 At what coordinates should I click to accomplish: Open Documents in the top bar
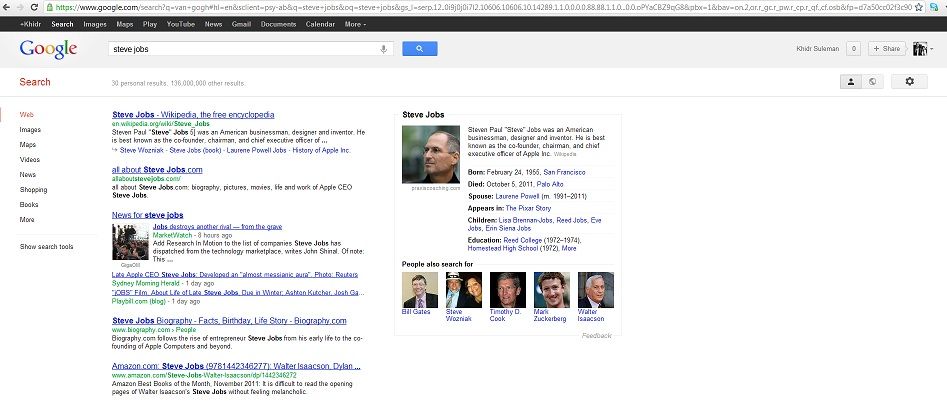[278, 24]
